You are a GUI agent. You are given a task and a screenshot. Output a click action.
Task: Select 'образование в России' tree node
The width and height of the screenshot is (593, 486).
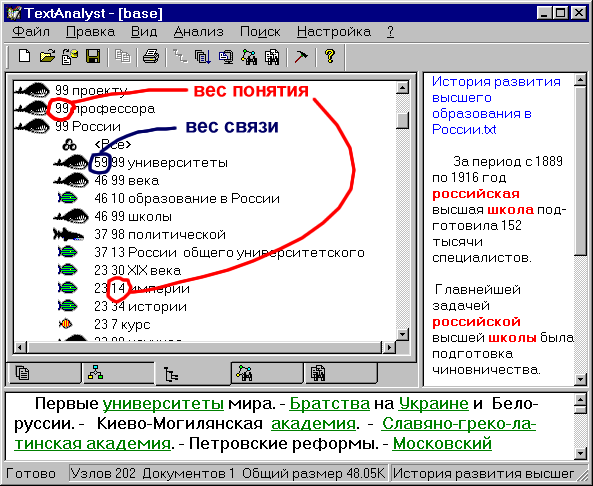(204, 199)
